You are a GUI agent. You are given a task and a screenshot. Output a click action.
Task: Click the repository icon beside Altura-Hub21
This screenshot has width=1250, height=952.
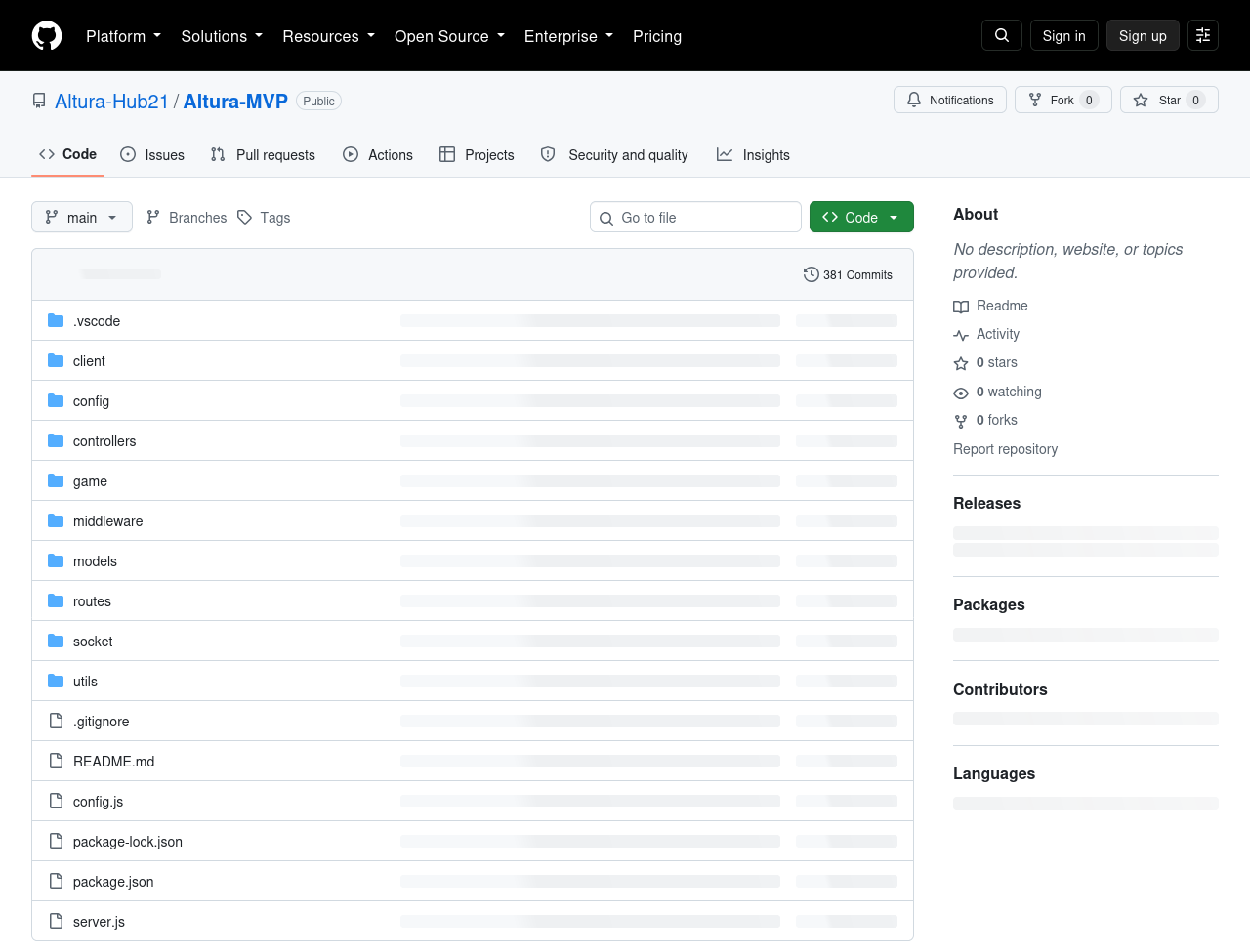(39, 101)
